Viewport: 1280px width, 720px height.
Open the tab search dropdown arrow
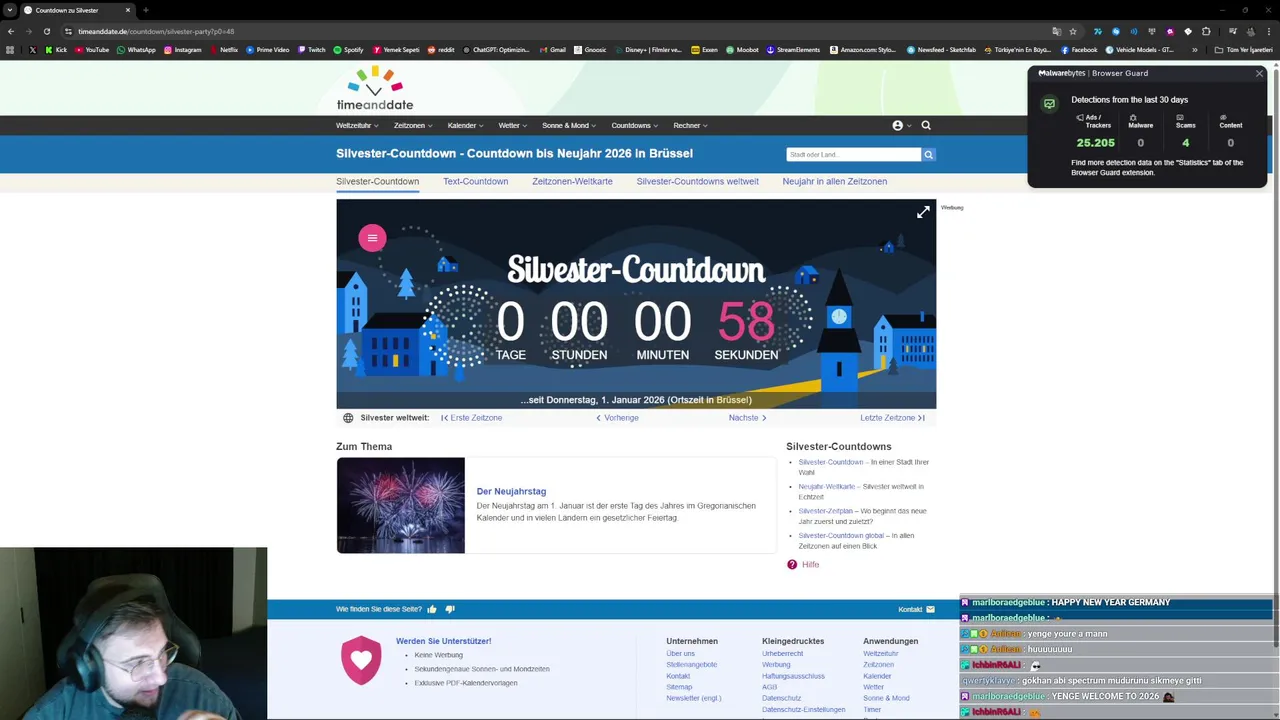[x=10, y=10]
